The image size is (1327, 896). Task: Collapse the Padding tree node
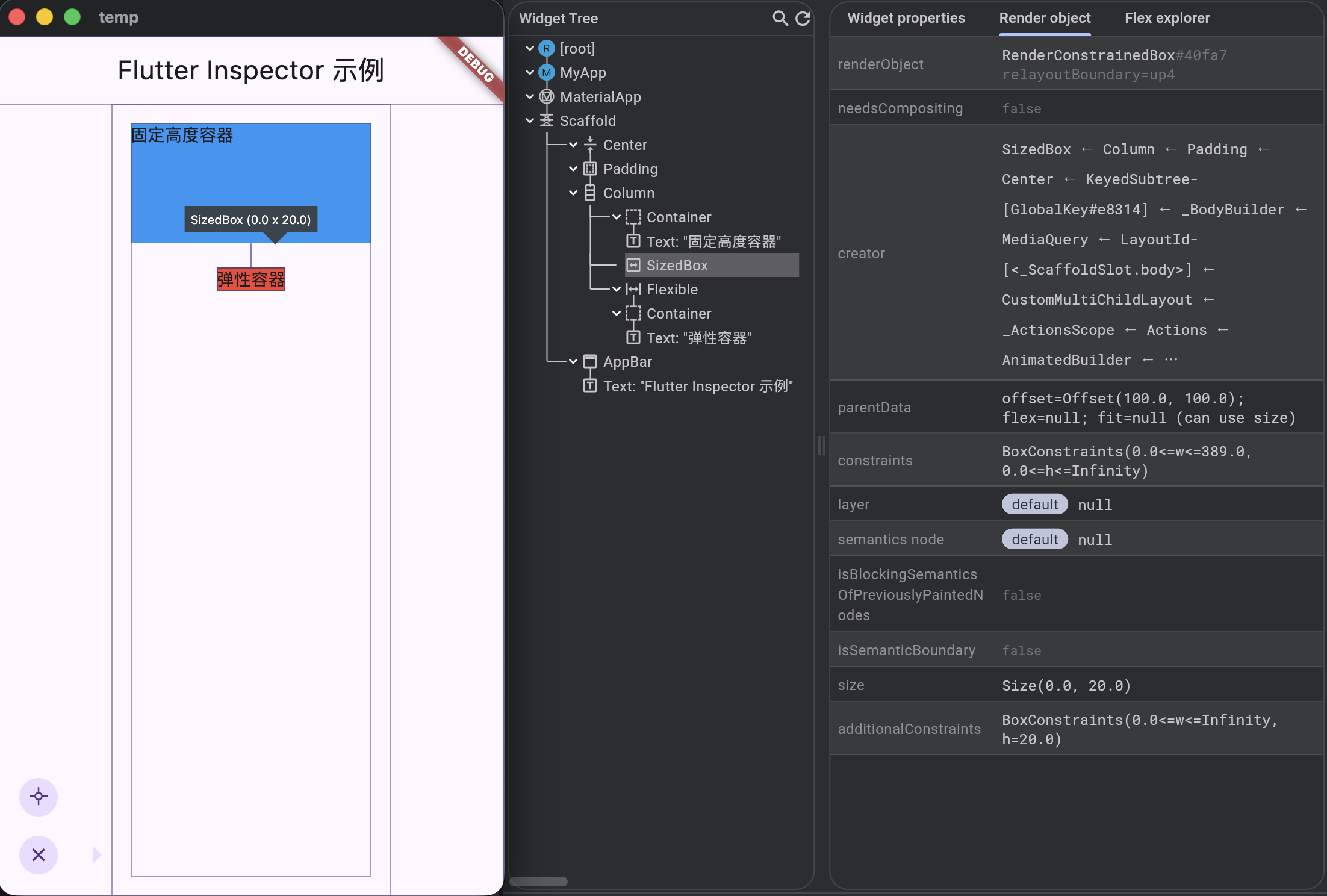pos(573,169)
